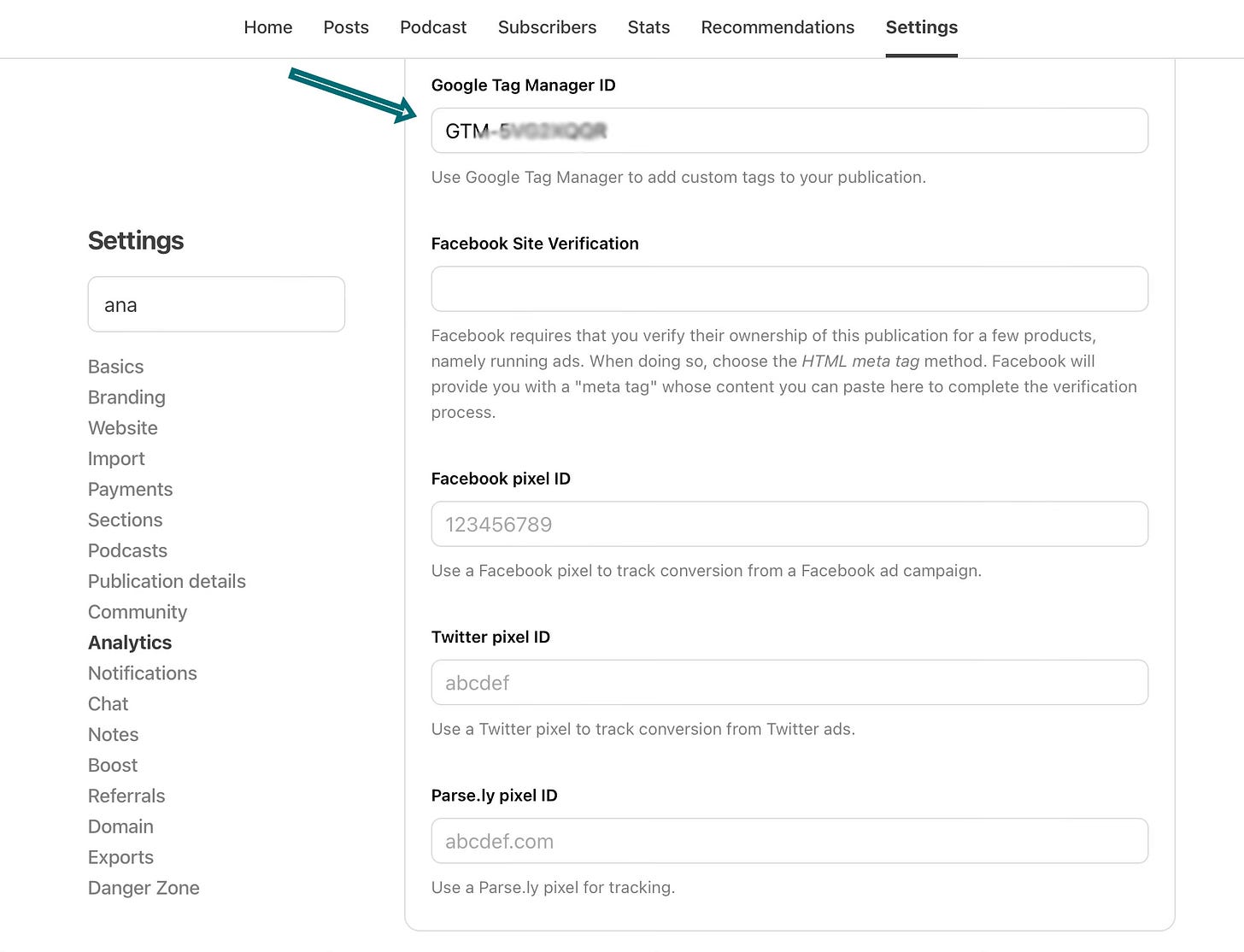
Task: Switch to the Home tab
Action: (267, 27)
